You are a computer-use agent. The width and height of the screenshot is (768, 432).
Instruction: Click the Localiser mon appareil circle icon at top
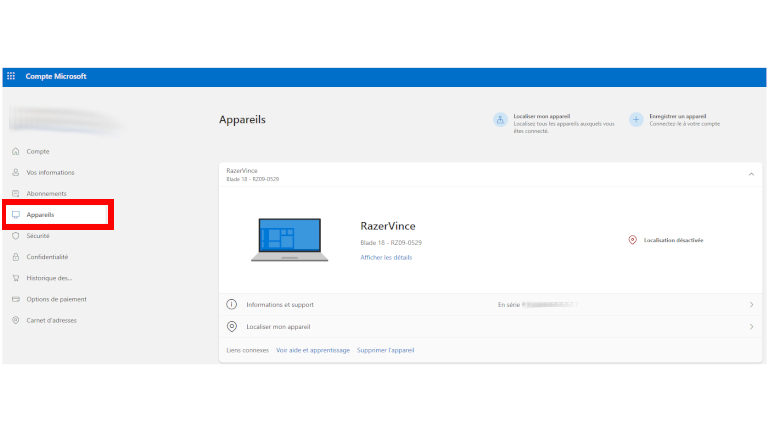pyautogui.click(x=500, y=120)
